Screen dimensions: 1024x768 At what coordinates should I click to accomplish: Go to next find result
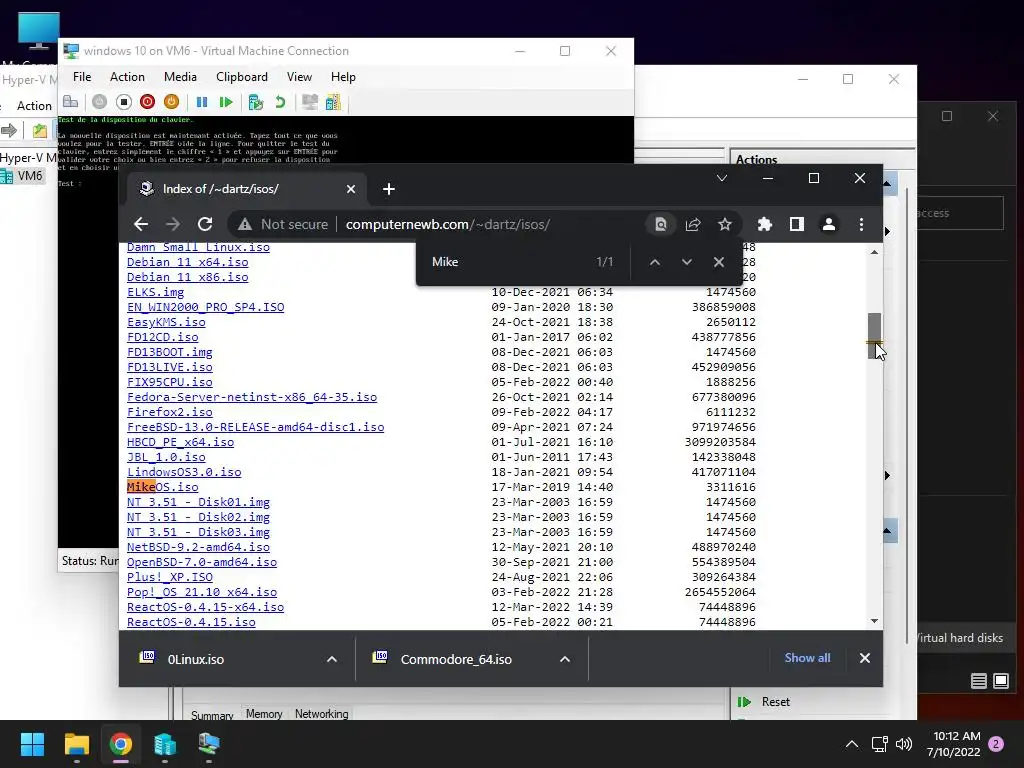tap(686, 262)
